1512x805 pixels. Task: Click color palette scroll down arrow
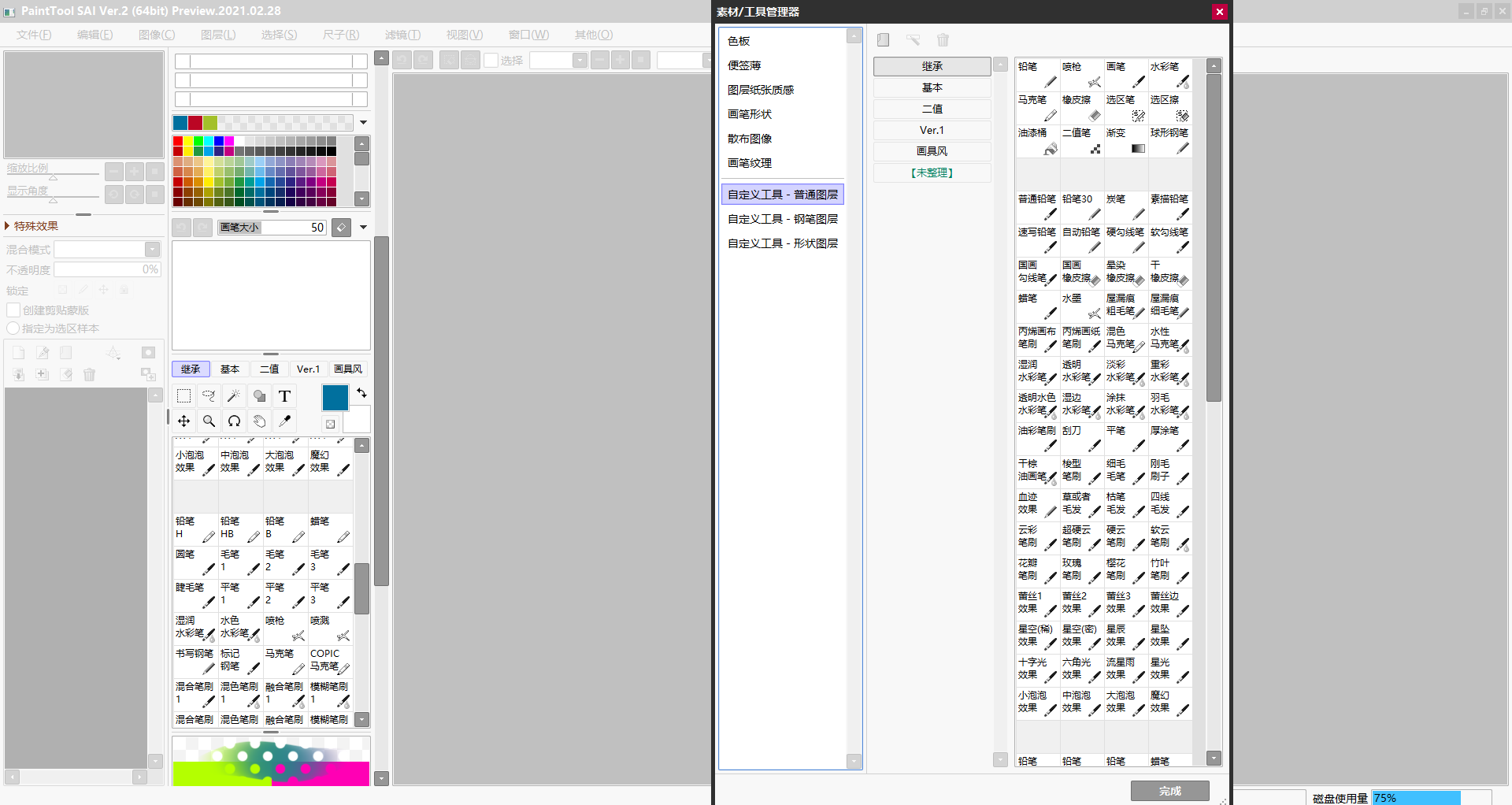[362, 198]
